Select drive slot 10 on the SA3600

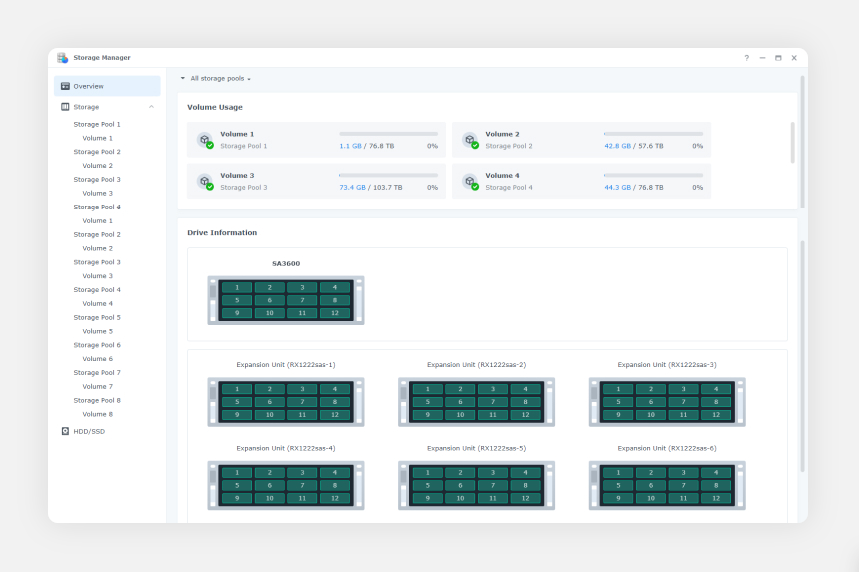(x=270, y=313)
